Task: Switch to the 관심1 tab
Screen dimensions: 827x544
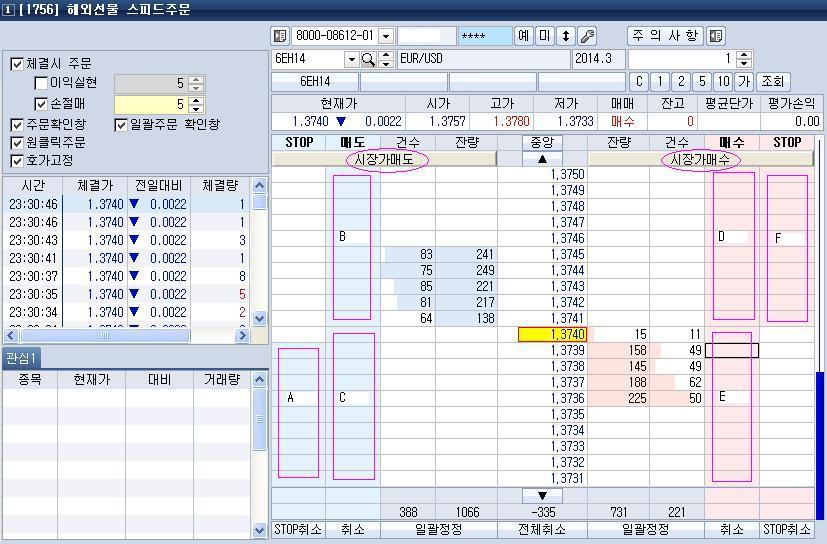Action: pyautogui.click(x=21, y=359)
